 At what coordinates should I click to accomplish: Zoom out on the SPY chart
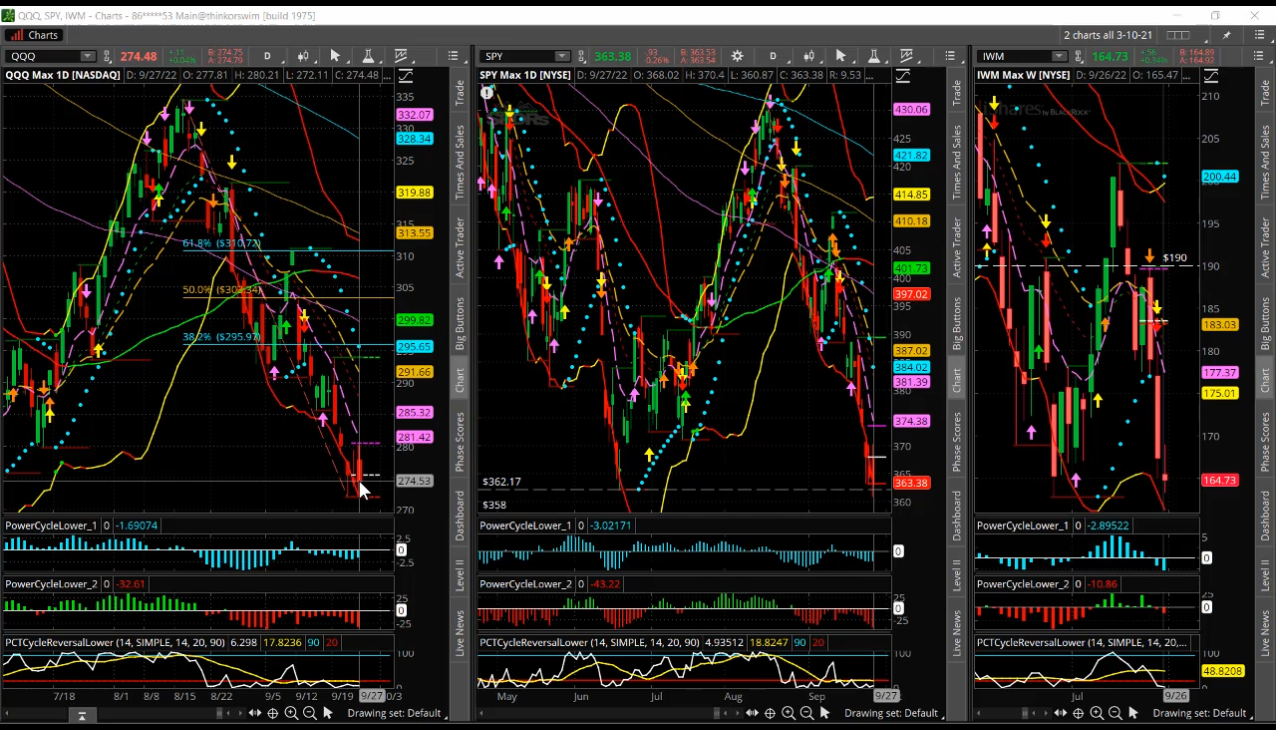[x=806, y=713]
